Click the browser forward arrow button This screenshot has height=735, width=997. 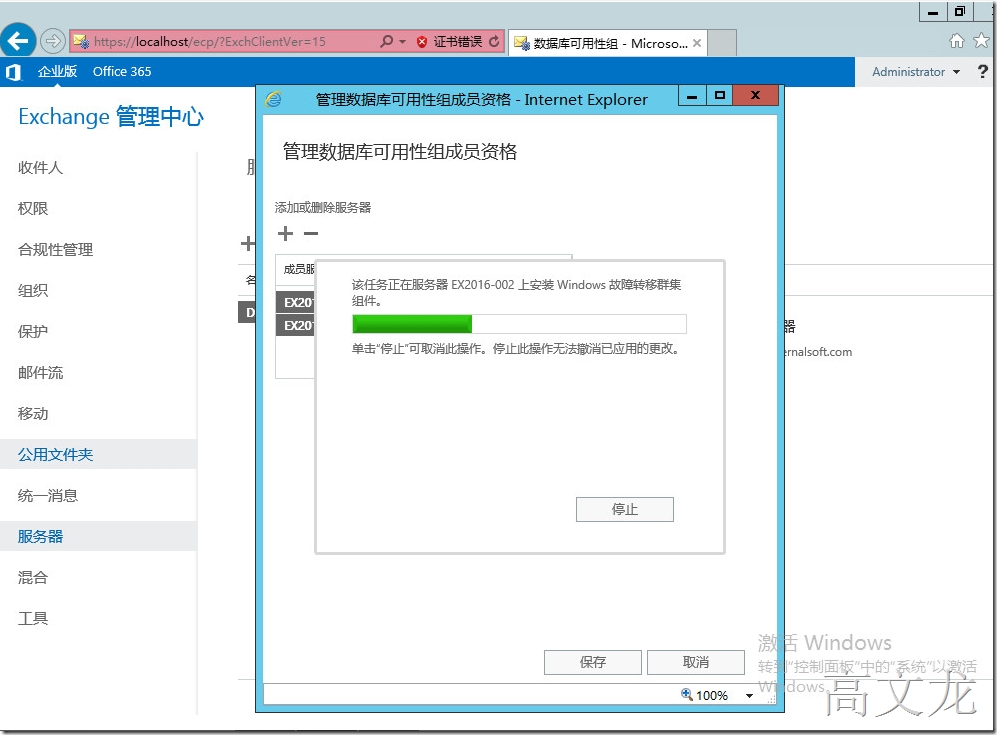[52, 41]
